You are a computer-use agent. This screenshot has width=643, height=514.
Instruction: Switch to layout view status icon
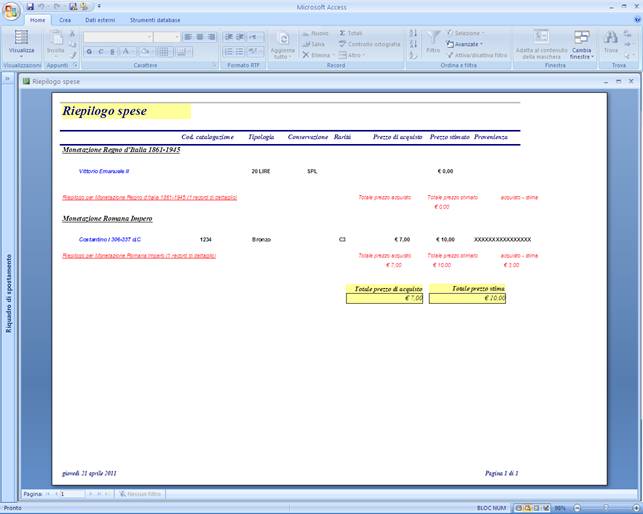(536, 508)
